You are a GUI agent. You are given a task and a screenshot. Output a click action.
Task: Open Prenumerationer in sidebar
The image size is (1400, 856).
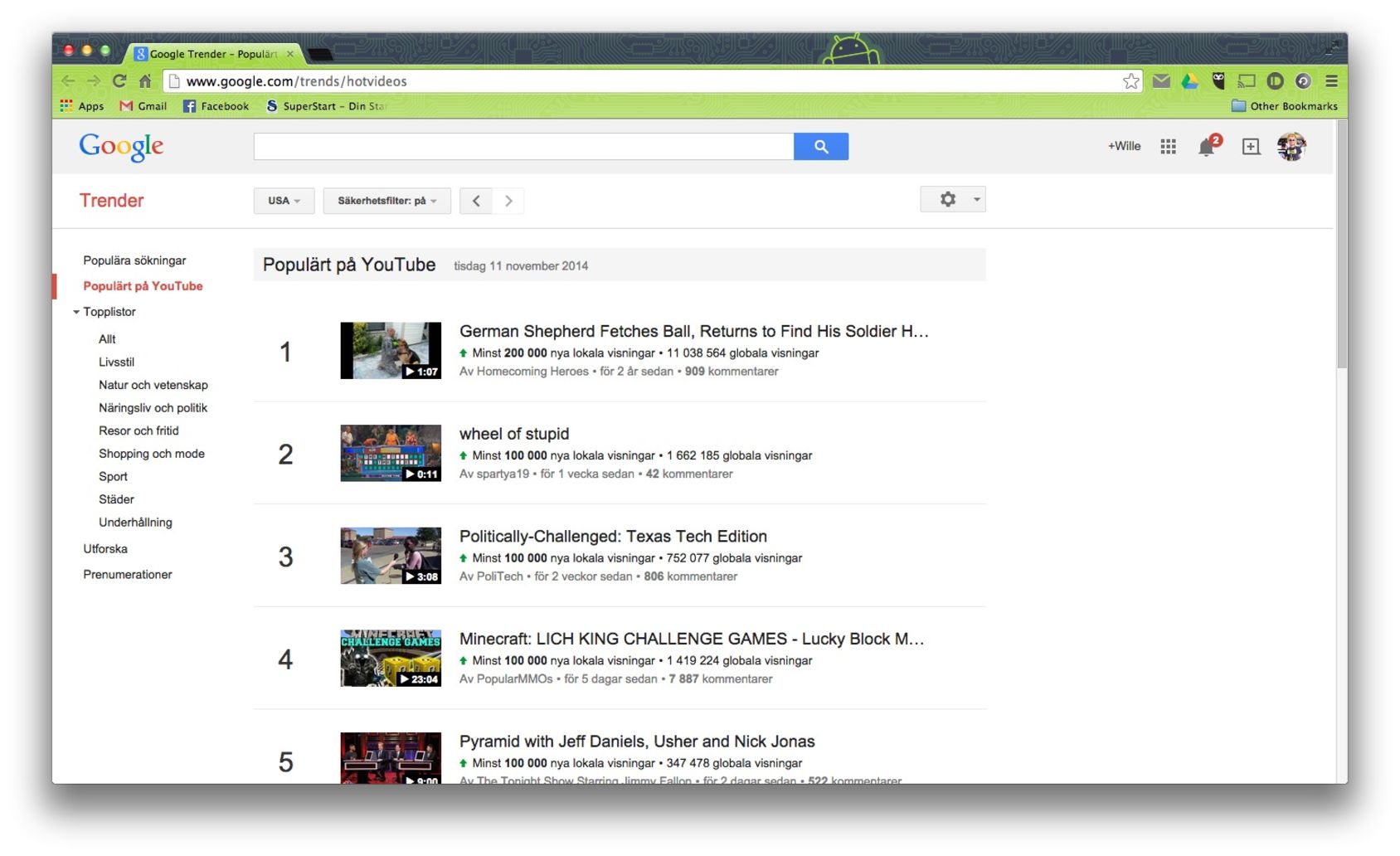pyautogui.click(x=128, y=575)
